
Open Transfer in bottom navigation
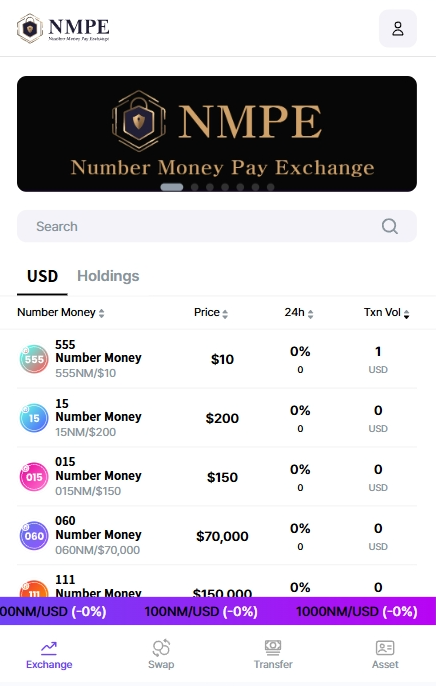pyautogui.click(x=273, y=654)
